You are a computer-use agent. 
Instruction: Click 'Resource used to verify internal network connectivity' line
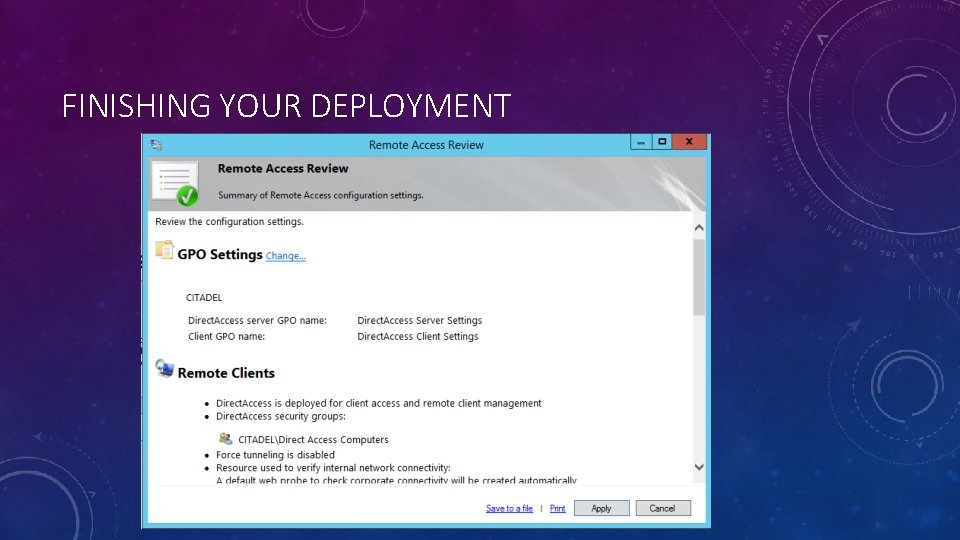pyautogui.click(x=333, y=468)
